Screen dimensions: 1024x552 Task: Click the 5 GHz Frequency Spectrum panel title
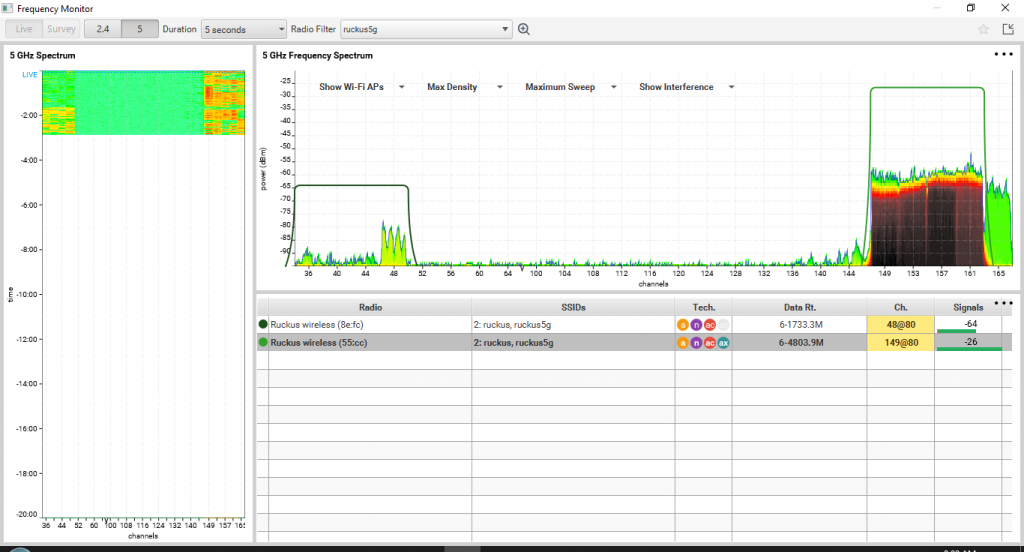click(317, 56)
